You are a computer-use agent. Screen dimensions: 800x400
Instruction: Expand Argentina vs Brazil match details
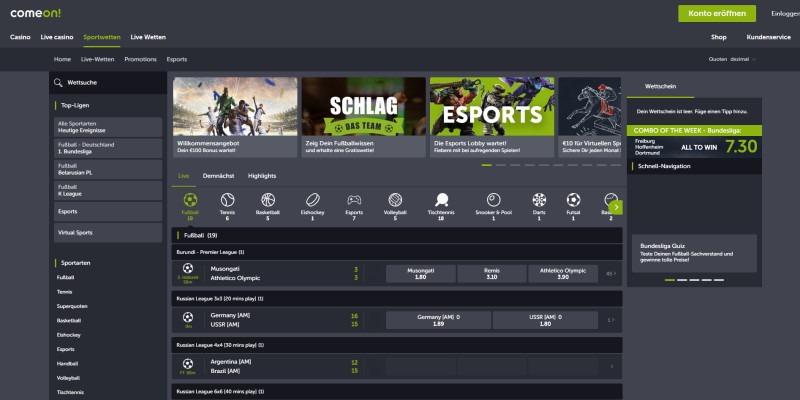click(612, 366)
